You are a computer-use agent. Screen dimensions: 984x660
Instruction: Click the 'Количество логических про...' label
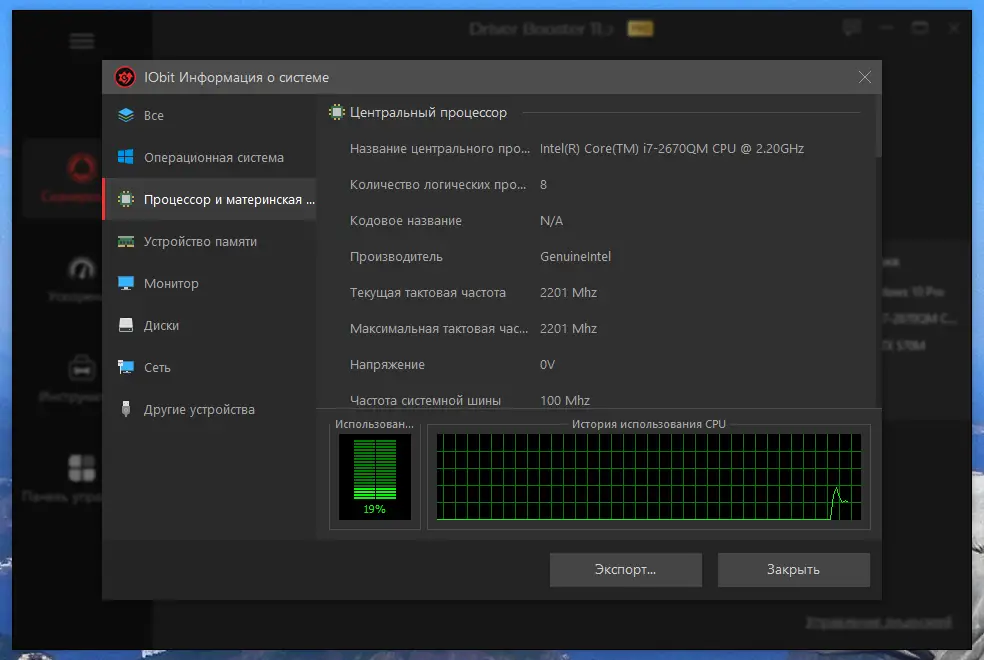[x=438, y=185]
